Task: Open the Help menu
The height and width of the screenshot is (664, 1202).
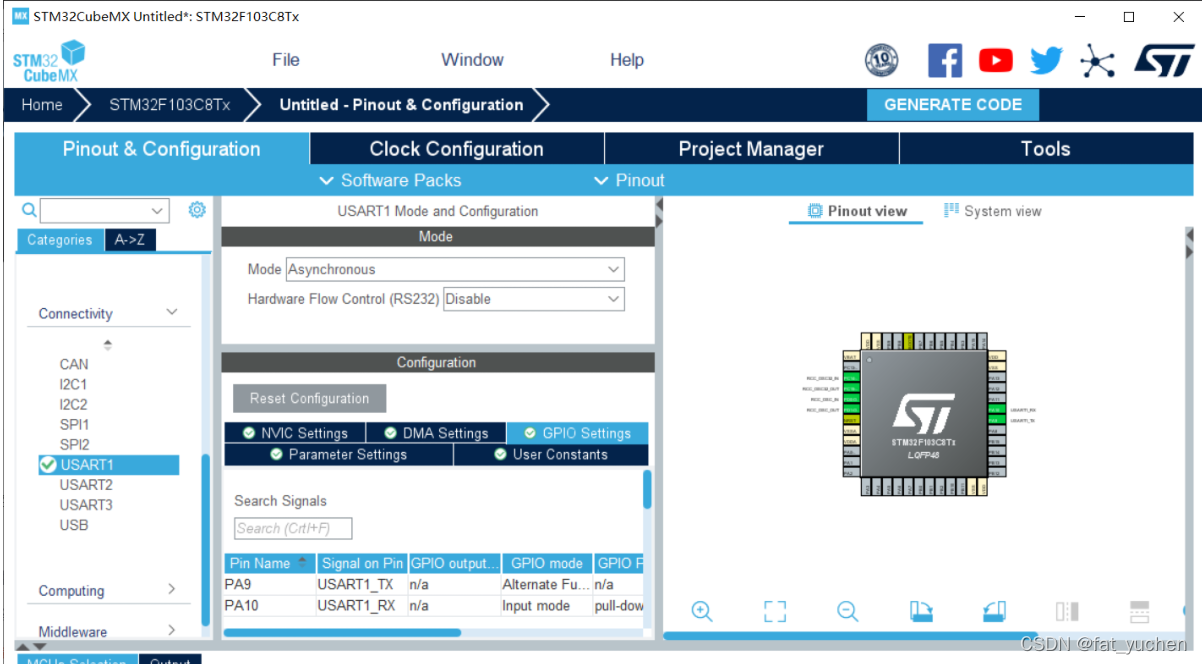Action: 627,60
